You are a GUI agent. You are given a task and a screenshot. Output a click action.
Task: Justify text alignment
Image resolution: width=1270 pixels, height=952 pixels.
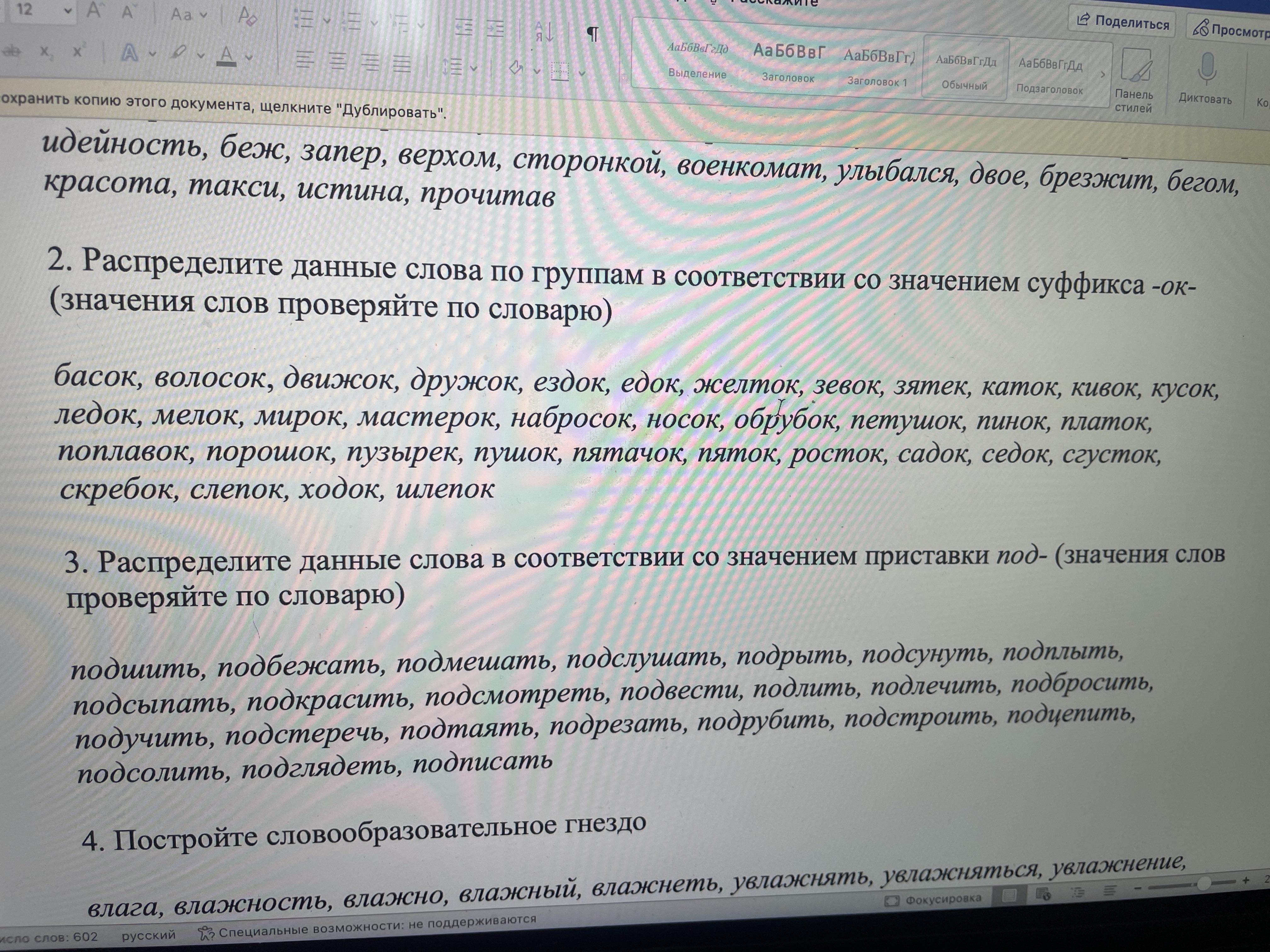pos(402,64)
